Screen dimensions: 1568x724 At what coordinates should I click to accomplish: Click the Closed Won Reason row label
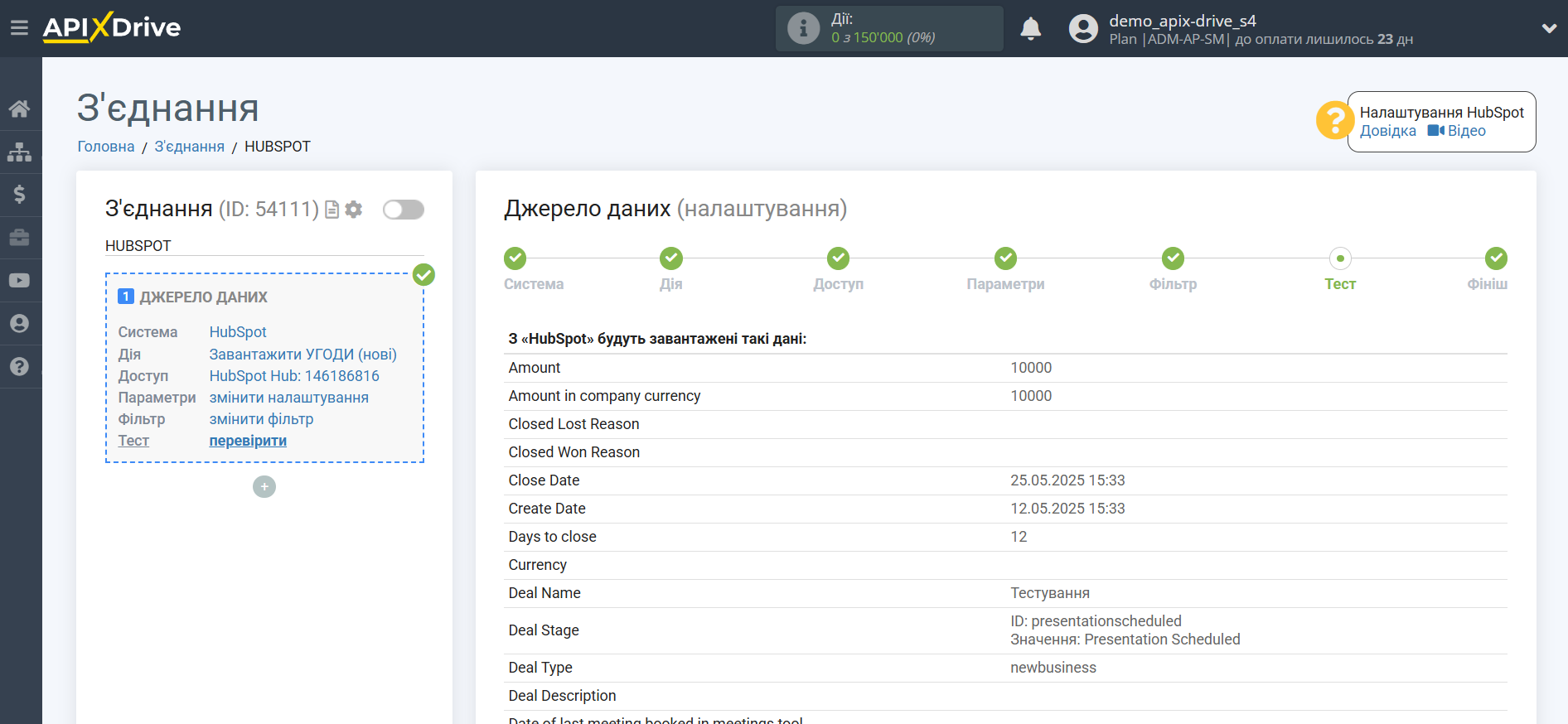pyautogui.click(x=574, y=452)
